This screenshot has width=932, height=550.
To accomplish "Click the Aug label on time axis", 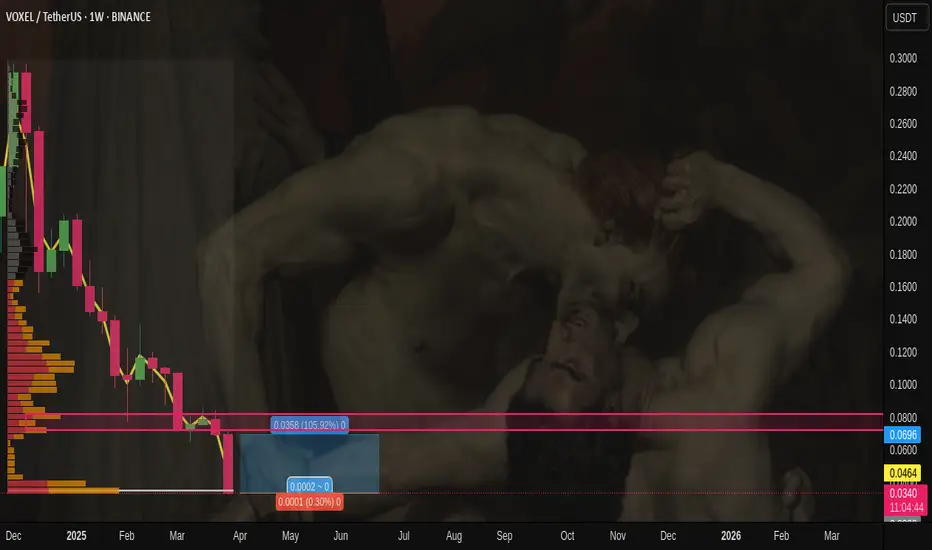I will (x=454, y=536).
